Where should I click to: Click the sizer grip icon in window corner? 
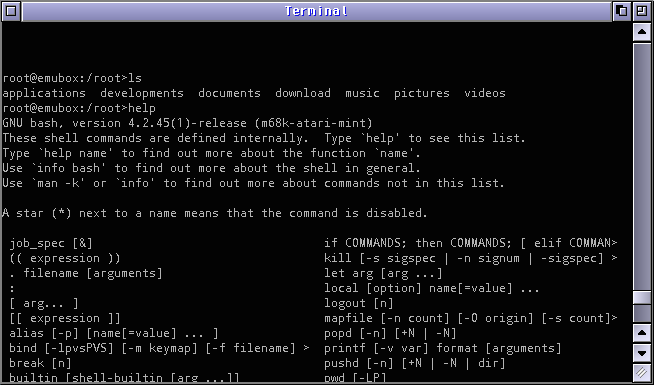[642, 373]
